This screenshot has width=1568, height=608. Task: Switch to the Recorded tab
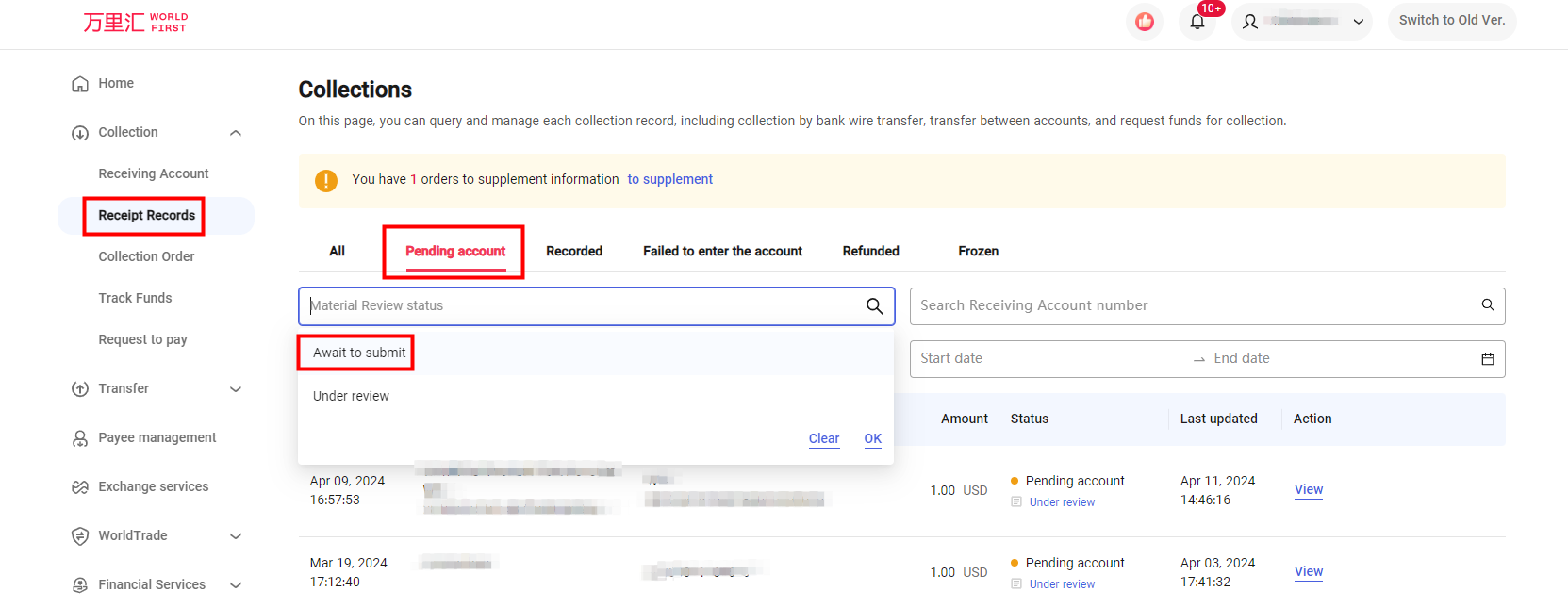pyautogui.click(x=573, y=251)
